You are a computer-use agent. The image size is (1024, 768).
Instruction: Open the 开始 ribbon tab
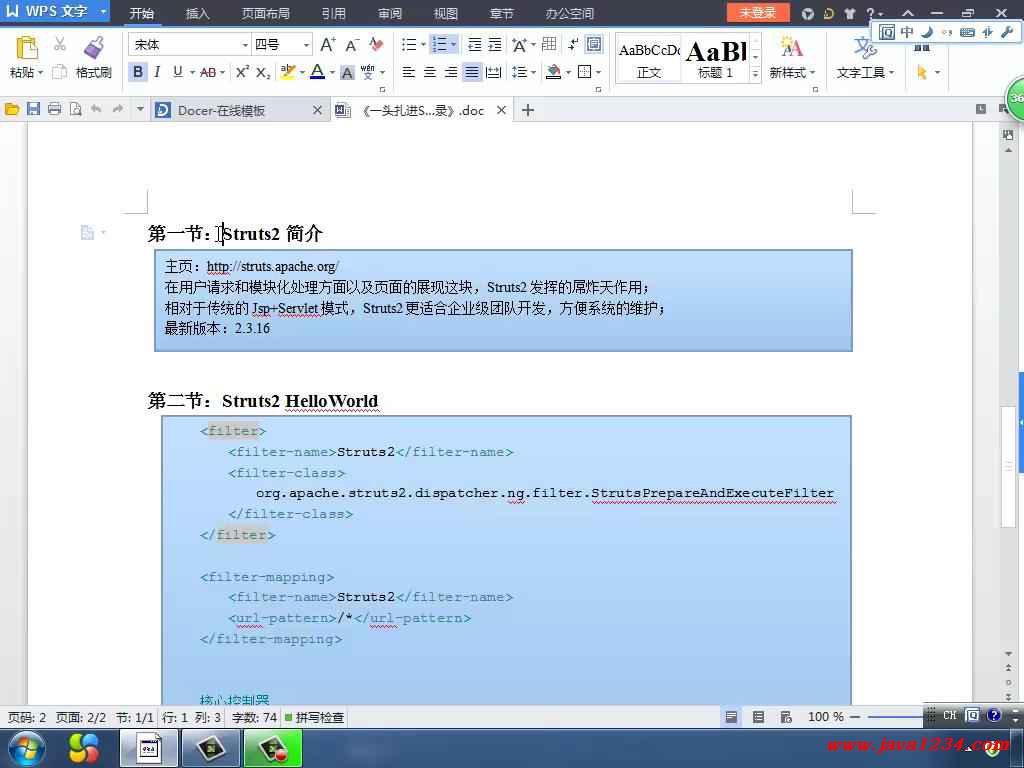(x=142, y=13)
